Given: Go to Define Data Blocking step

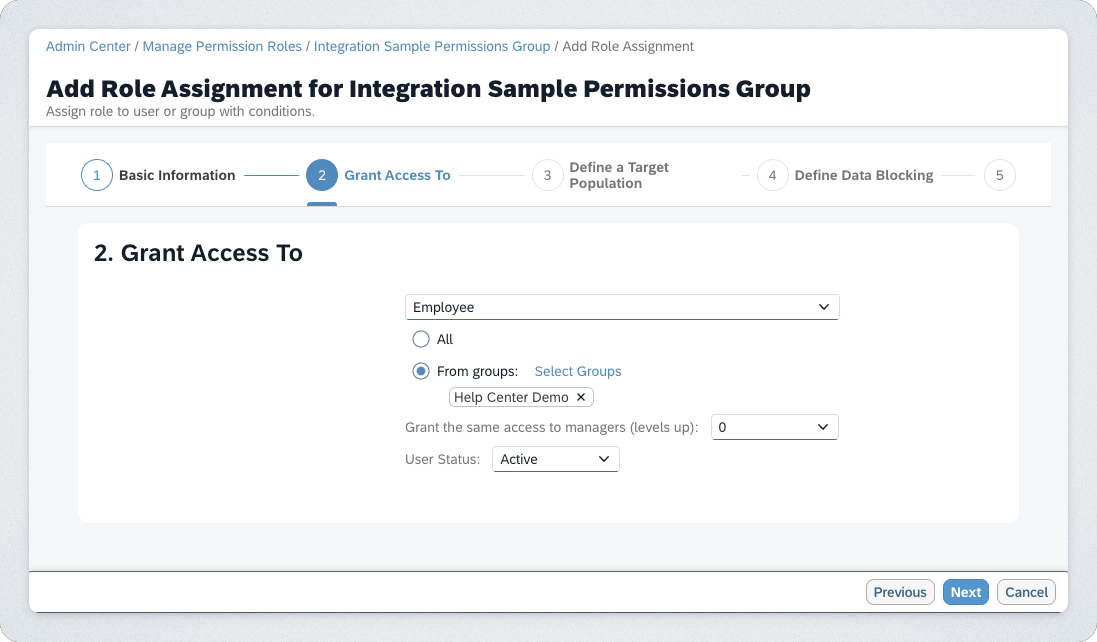Looking at the screenshot, I should (x=863, y=176).
